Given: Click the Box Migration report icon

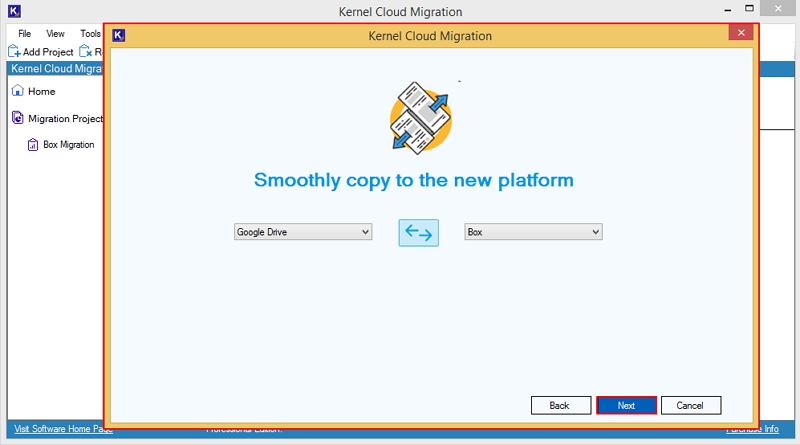Looking at the screenshot, I should tap(33, 145).
